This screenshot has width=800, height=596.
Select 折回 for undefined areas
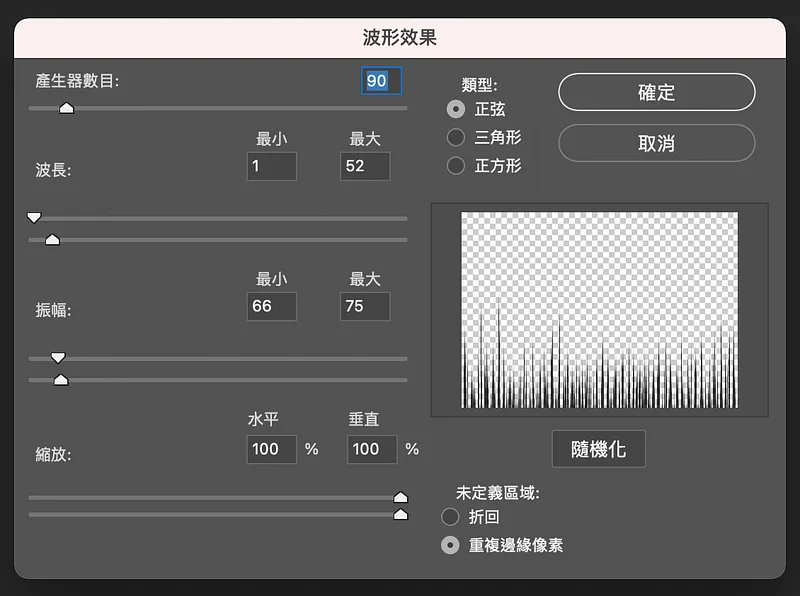[450, 517]
